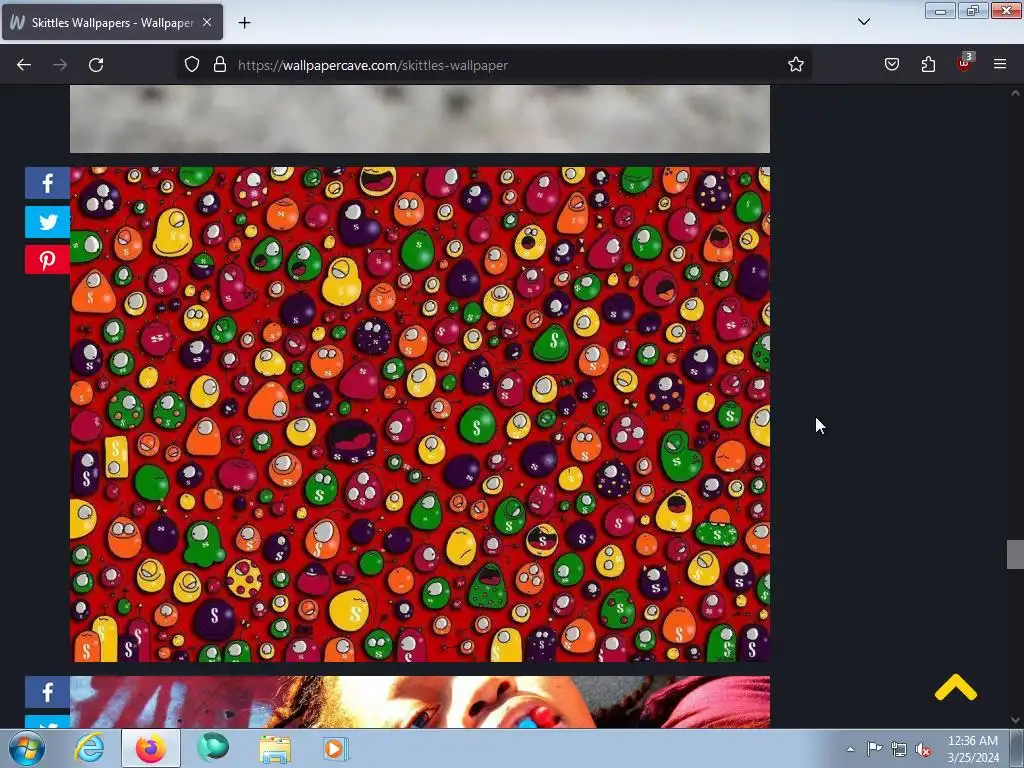This screenshot has height=768, width=1024.
Task: Open the Firefox application menu
Action: 1000,65
